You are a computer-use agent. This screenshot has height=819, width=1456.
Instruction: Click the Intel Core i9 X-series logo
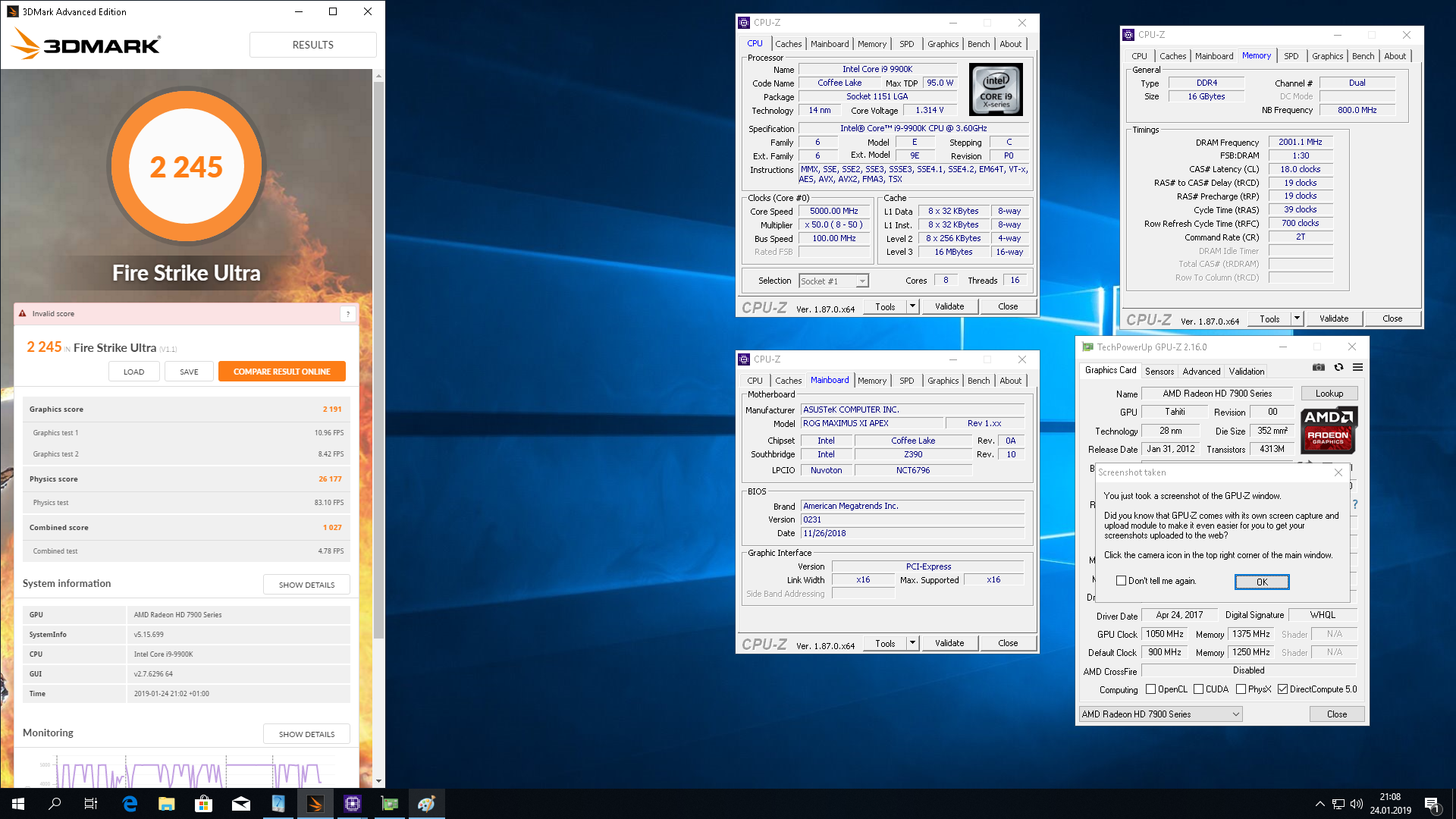[996, 89]
